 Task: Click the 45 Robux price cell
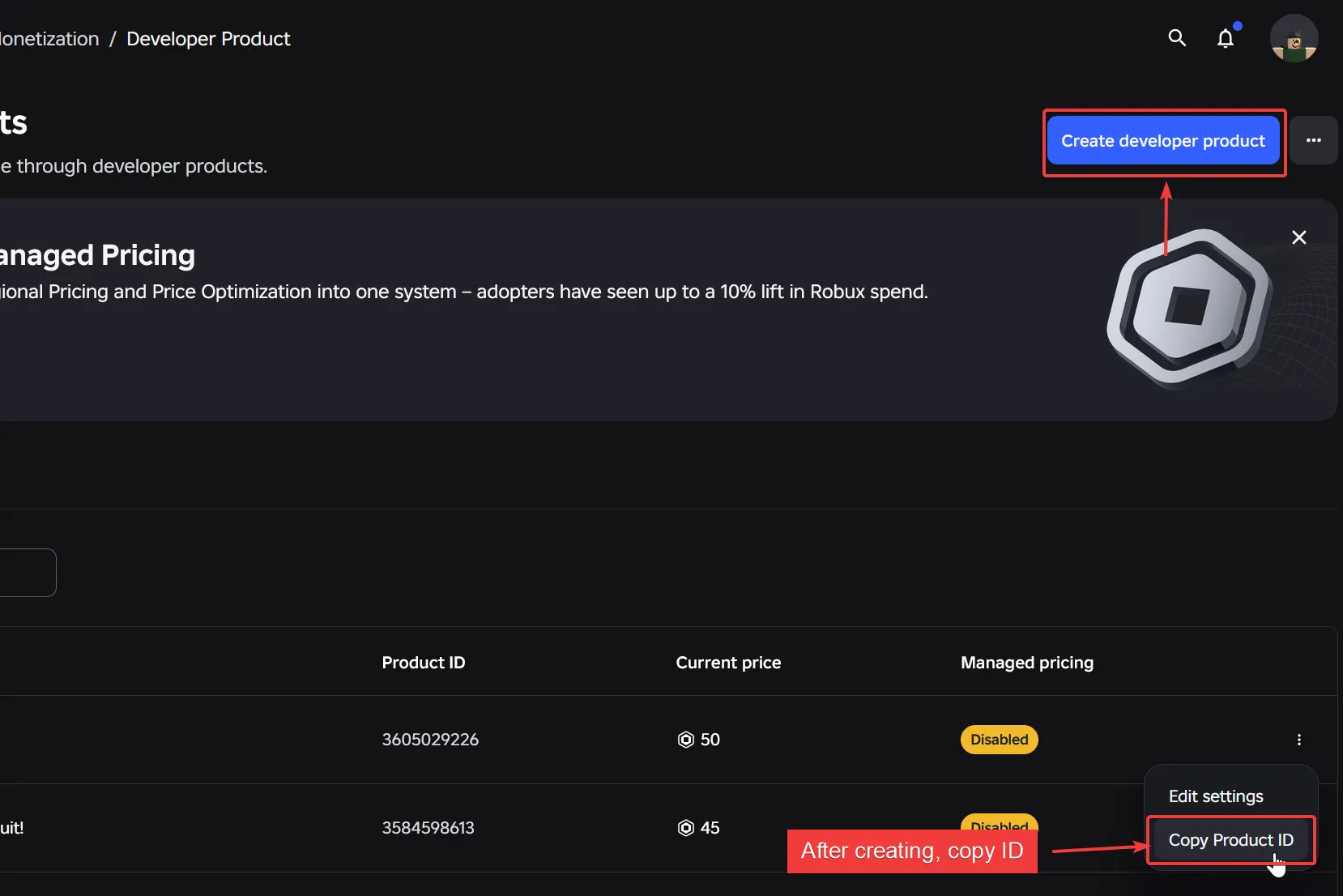(x=698, y=828)
